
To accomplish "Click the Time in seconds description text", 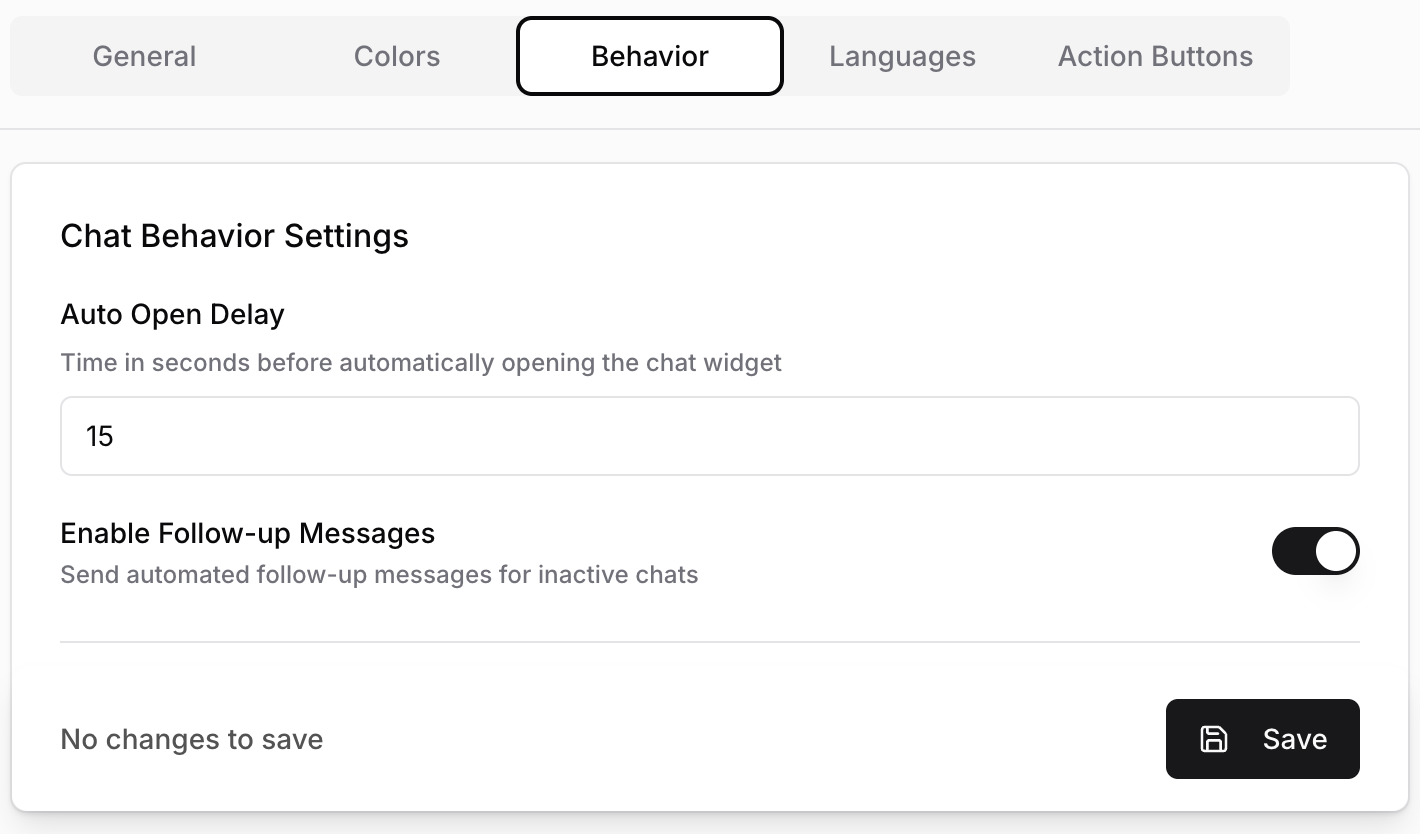I will coord(421,362).
